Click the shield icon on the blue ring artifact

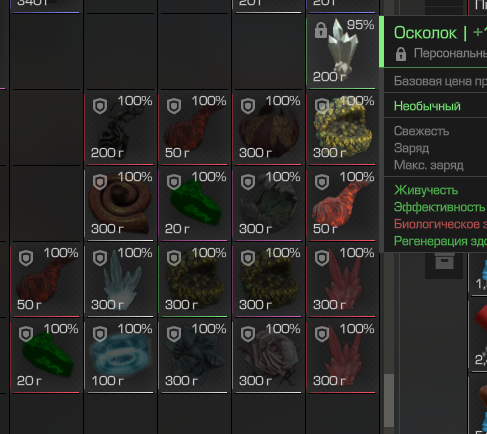pos(100,334)
